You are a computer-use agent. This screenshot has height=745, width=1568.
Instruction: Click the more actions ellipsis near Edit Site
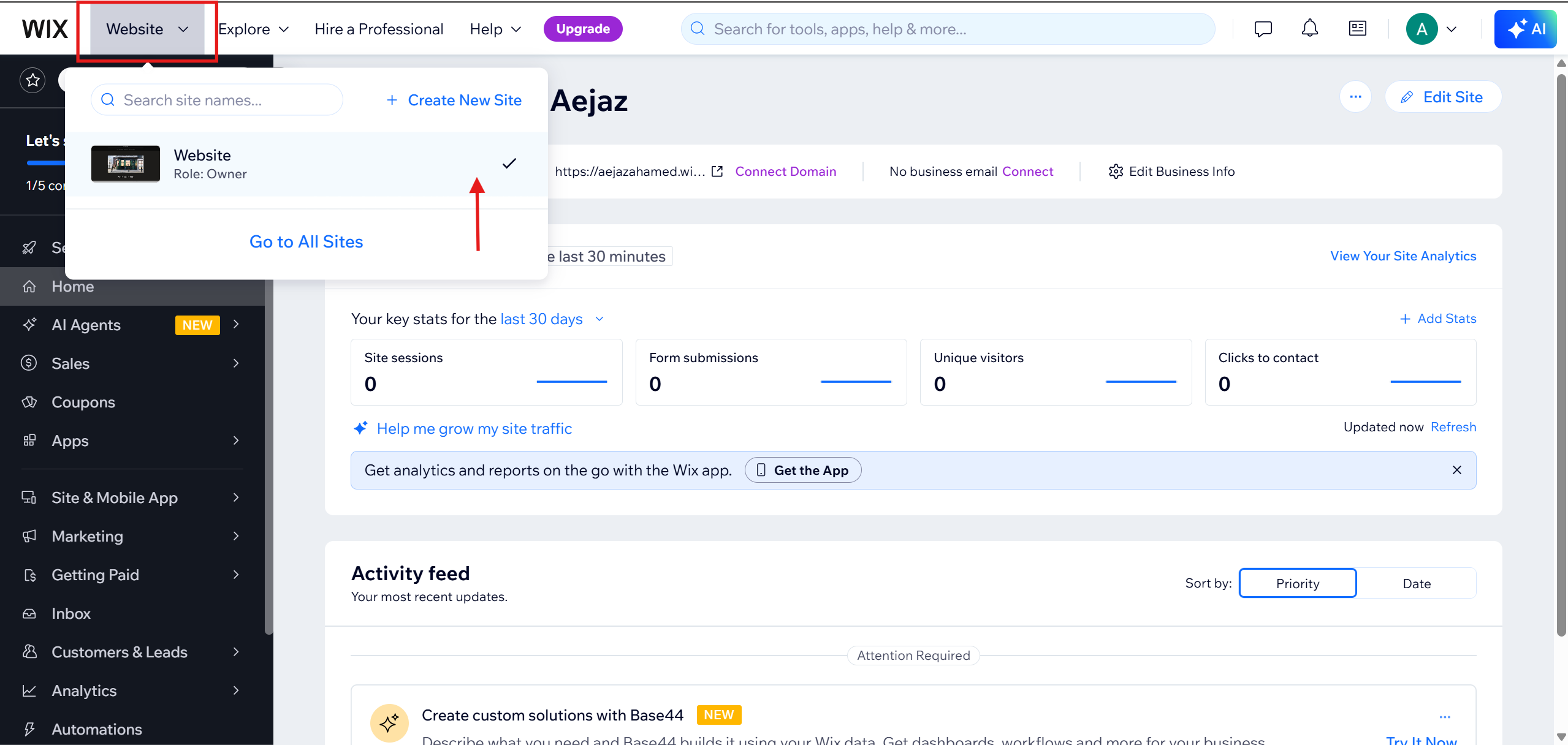(x=1355, y=97)
